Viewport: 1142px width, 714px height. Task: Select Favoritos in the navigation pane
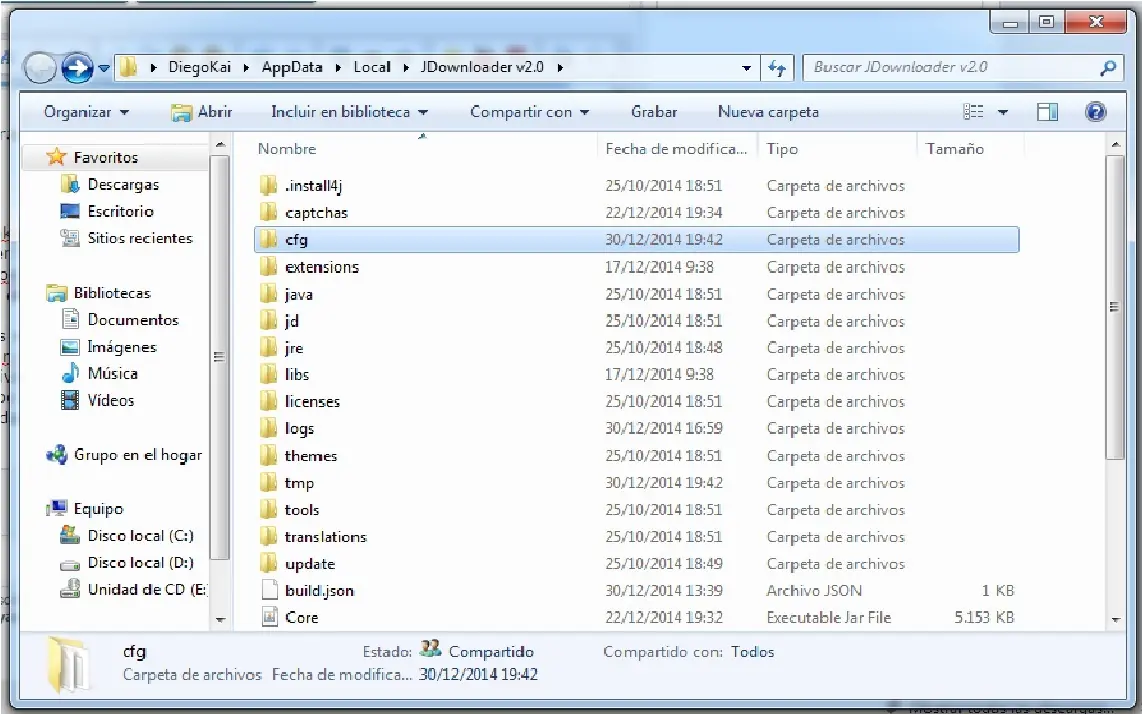coord(106,157)
